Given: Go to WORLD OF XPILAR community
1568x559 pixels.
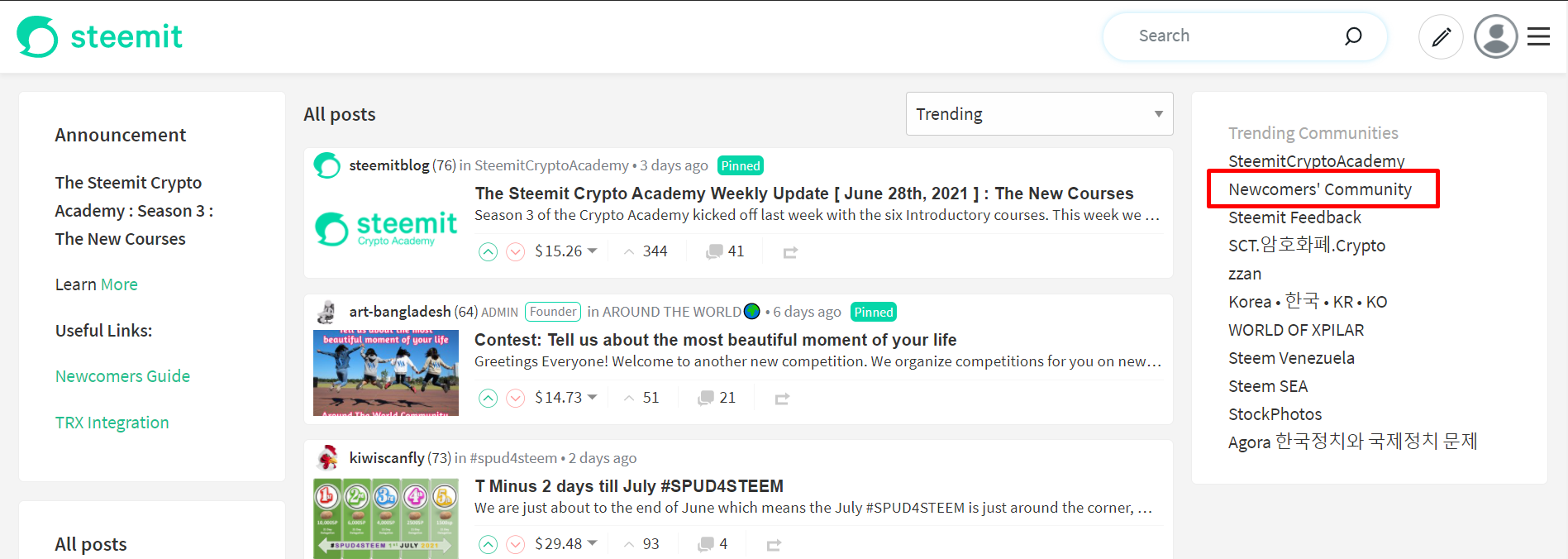Looking at the screenshot, I should click(1296, 330).
